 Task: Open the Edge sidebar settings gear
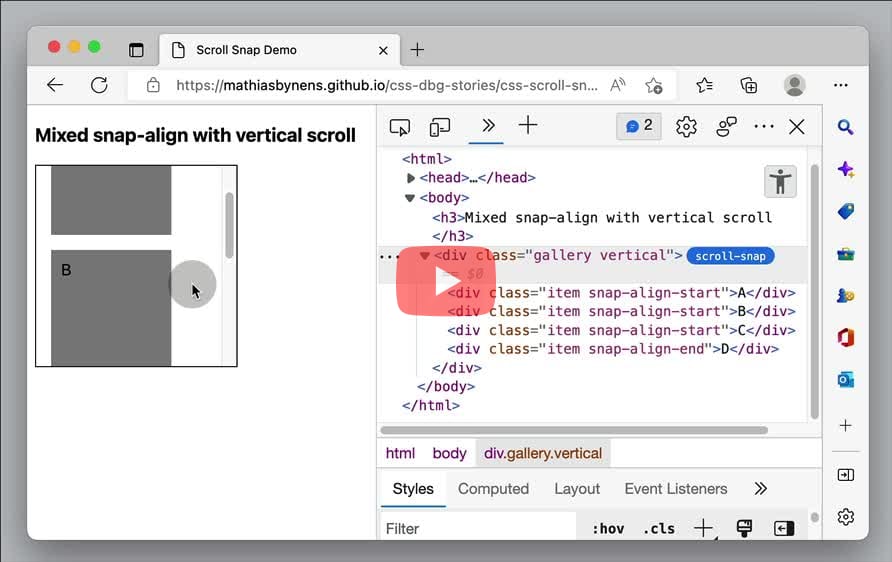click(x=845, y=516)
